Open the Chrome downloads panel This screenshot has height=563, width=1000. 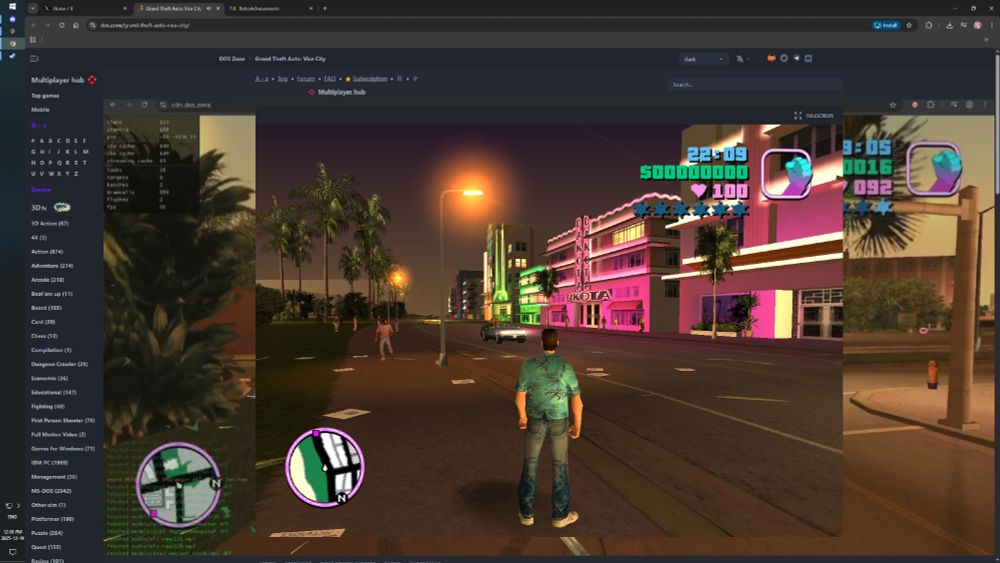coord(949,25)
